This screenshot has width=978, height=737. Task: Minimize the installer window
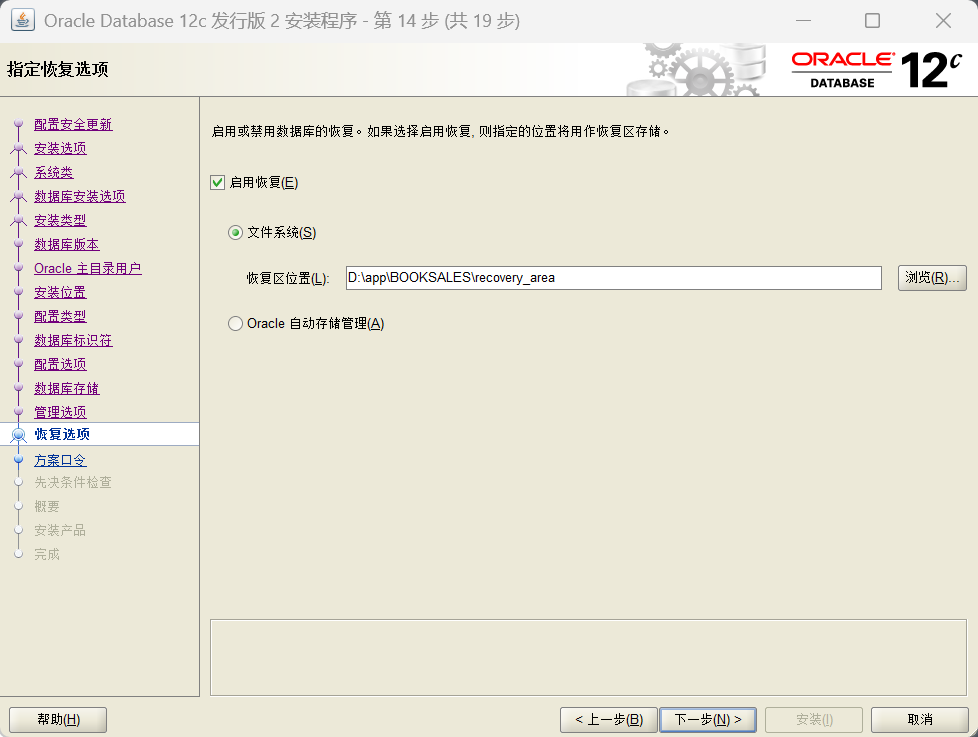point(803,21)
